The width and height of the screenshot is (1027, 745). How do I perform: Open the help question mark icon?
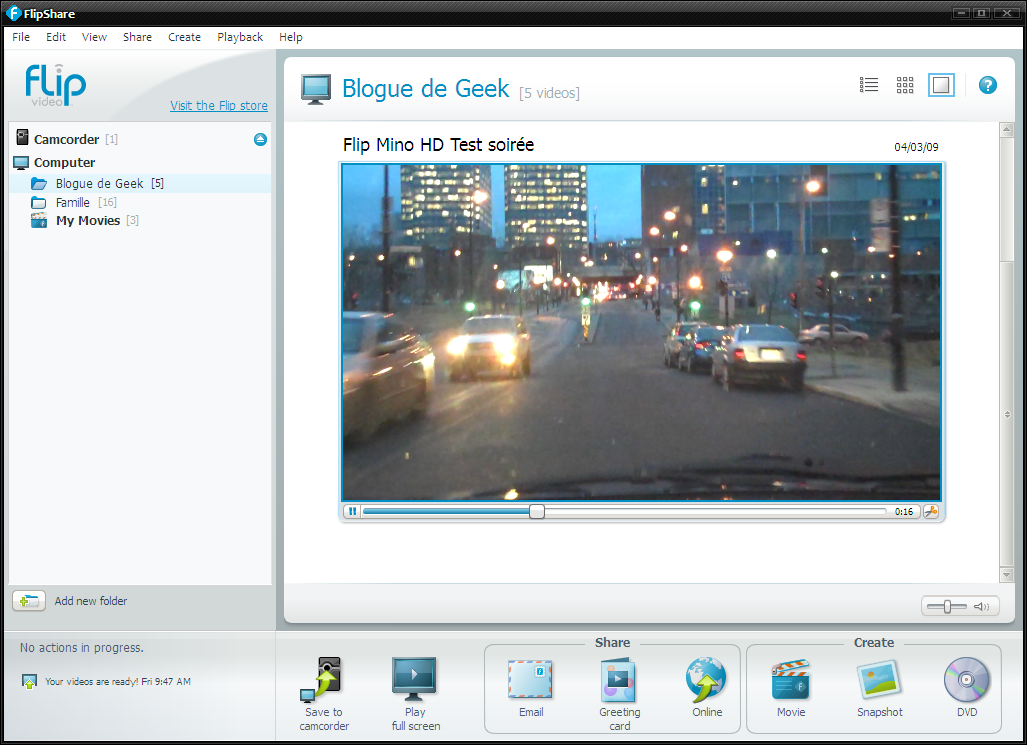tap(987, 86)
